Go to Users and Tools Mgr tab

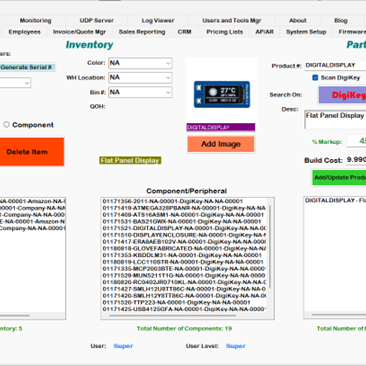[x=232, y=20]
